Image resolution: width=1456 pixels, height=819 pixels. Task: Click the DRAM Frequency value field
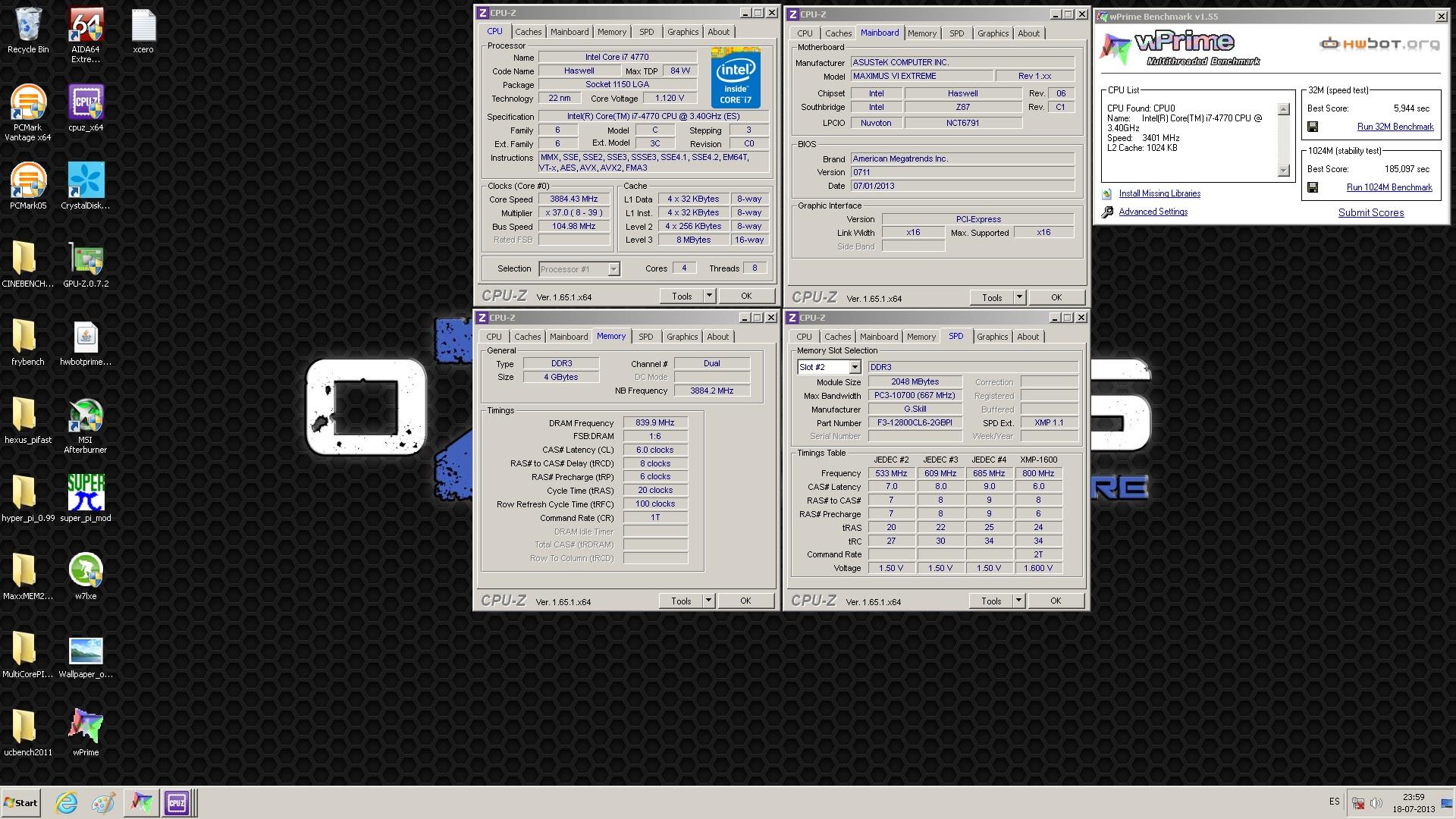pos(655,423)
